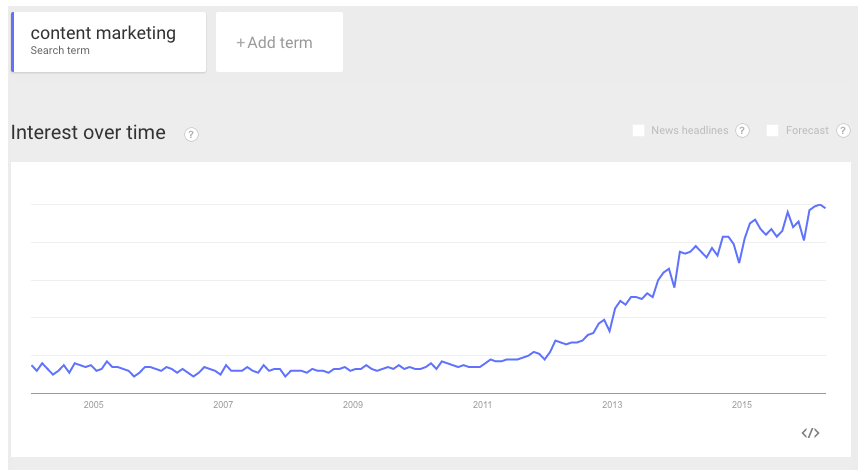
Task: Click the Forecast label text
Action: 807,131
